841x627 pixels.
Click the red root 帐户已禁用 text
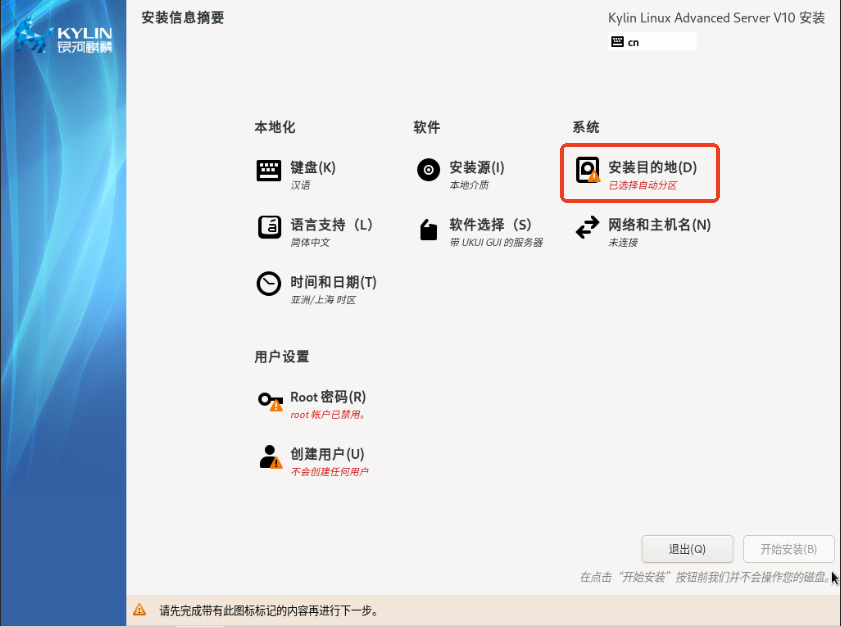(x=328, y=415)
